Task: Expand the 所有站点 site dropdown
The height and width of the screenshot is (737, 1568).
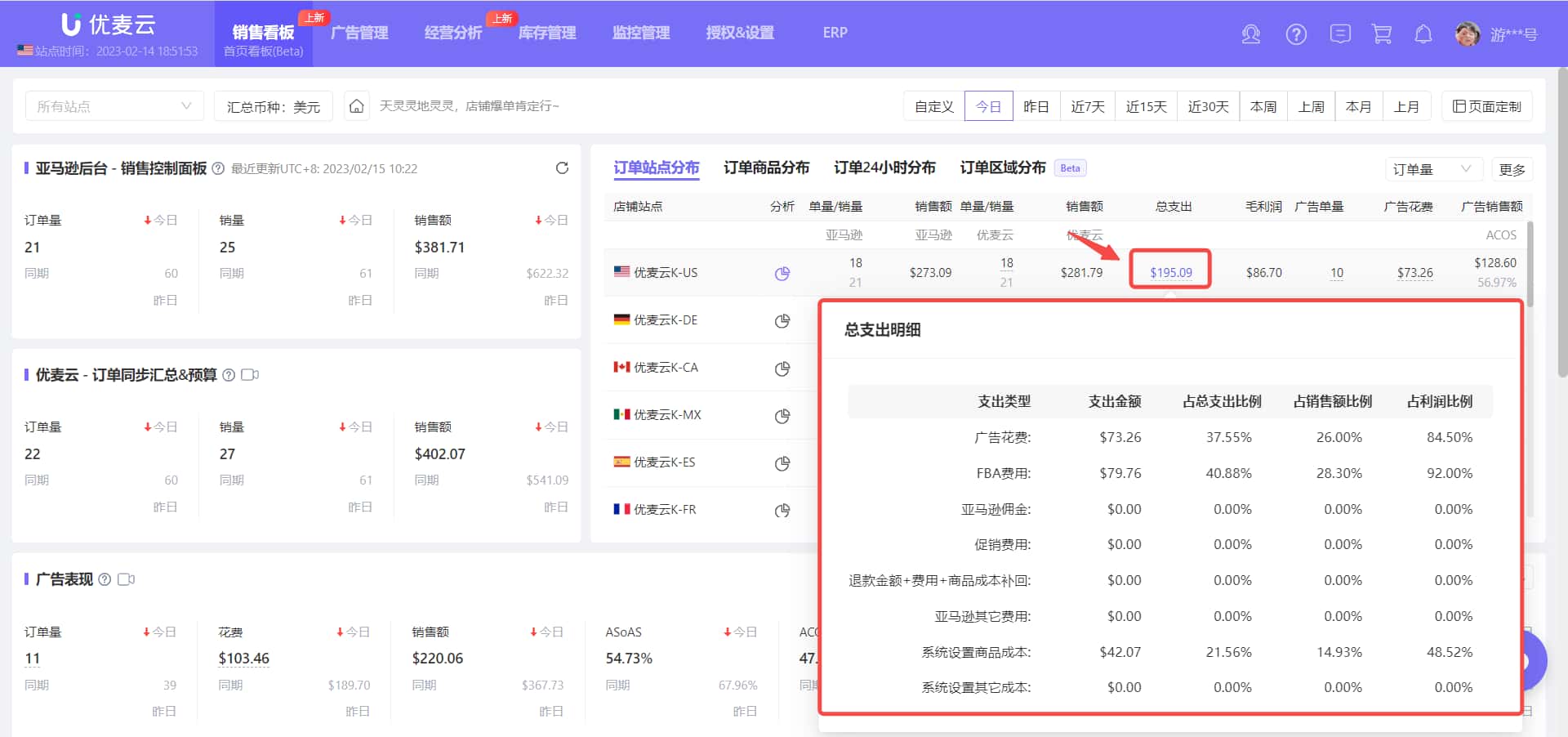Action: pyautogui.click(x=114, y=106)
